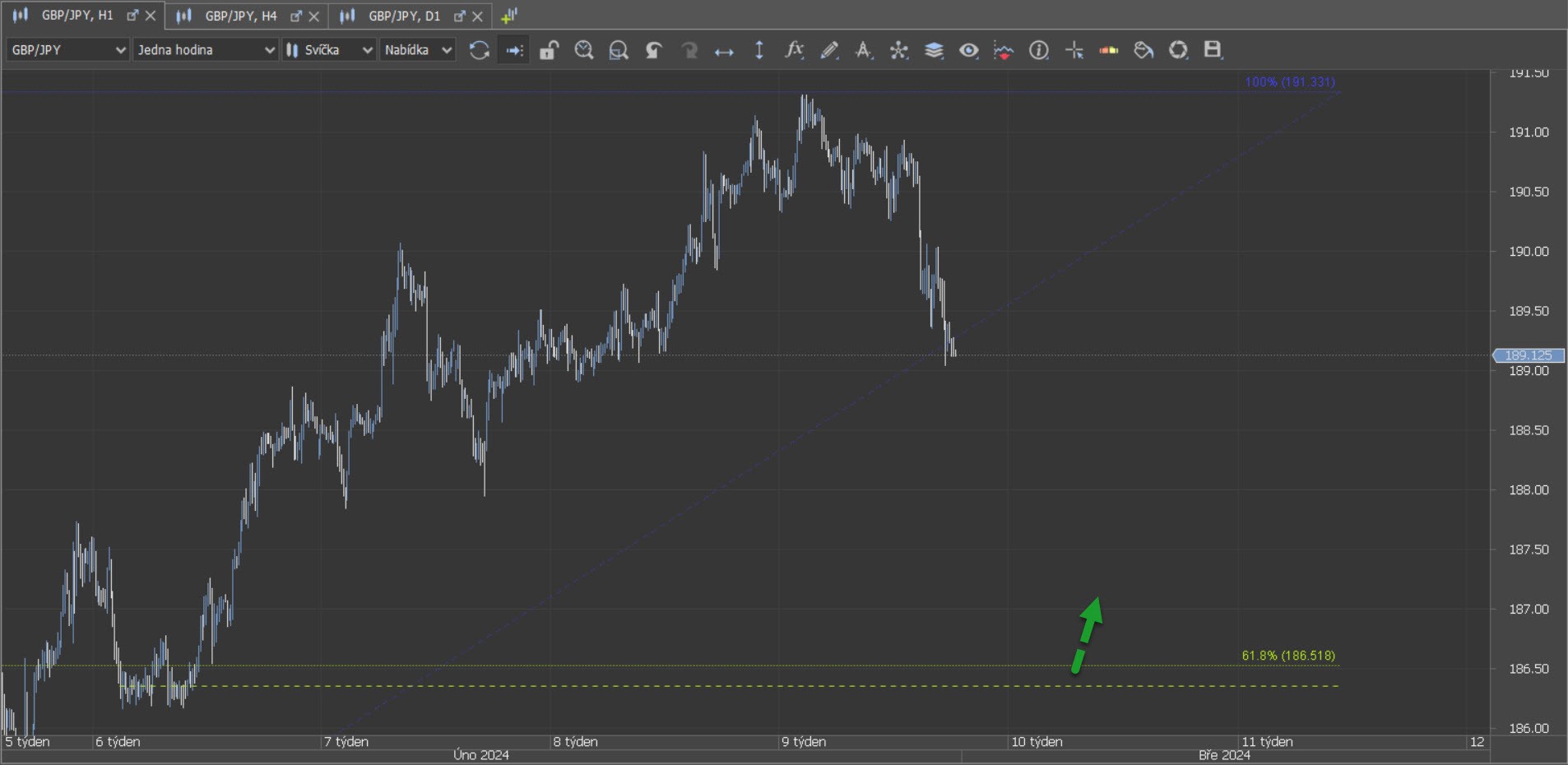This screenshot has height=765, width=1568.
Task: Click the 6 týden time axis label
Action: click(118, 741)
